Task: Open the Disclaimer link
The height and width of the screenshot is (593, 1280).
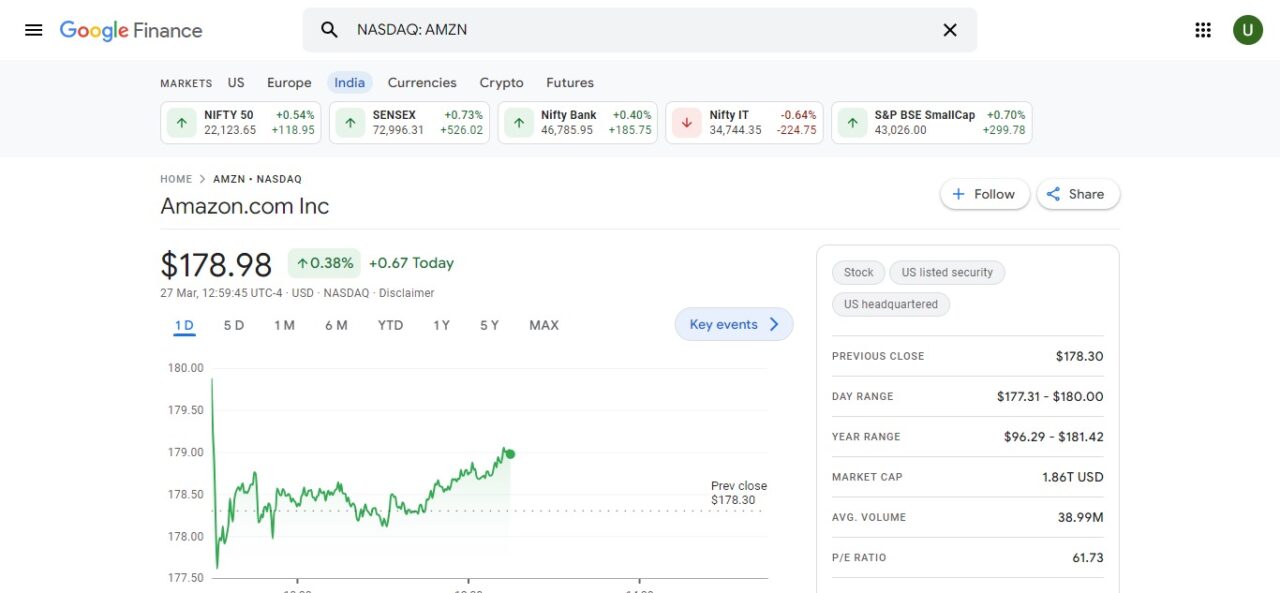Action: [x=407, y=293]
